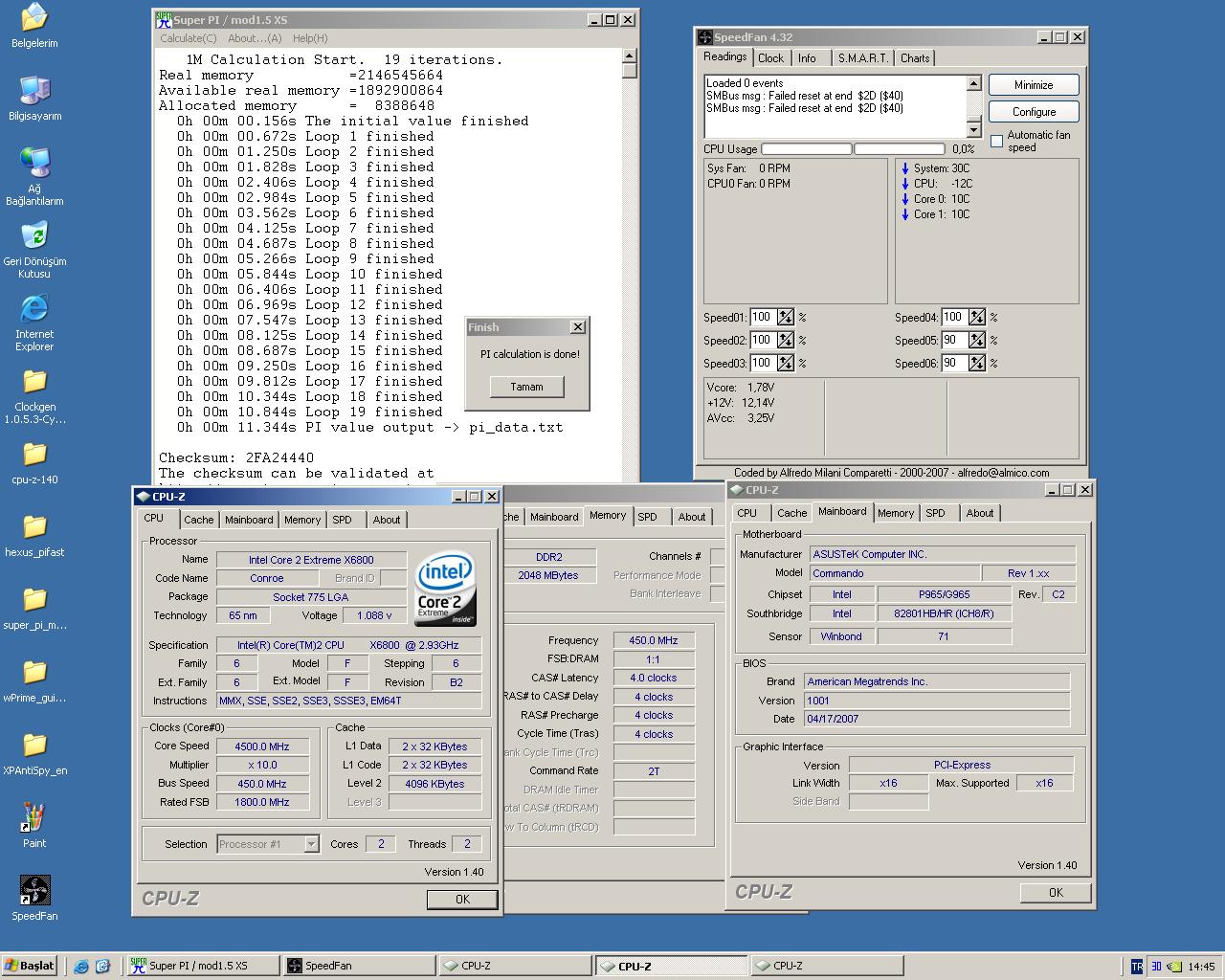
Task: Adjust the Speed03 spinner arrows
Action: point(785,364)
